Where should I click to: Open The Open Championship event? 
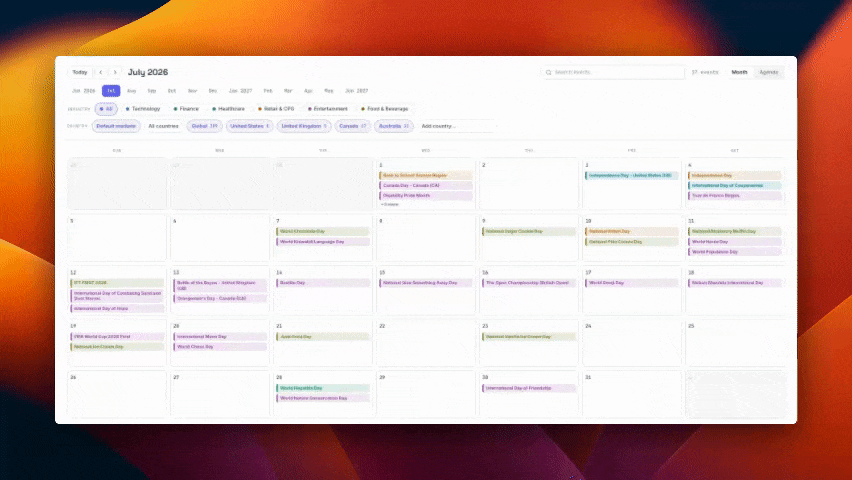pyautogui.click(x=529, y=283)
